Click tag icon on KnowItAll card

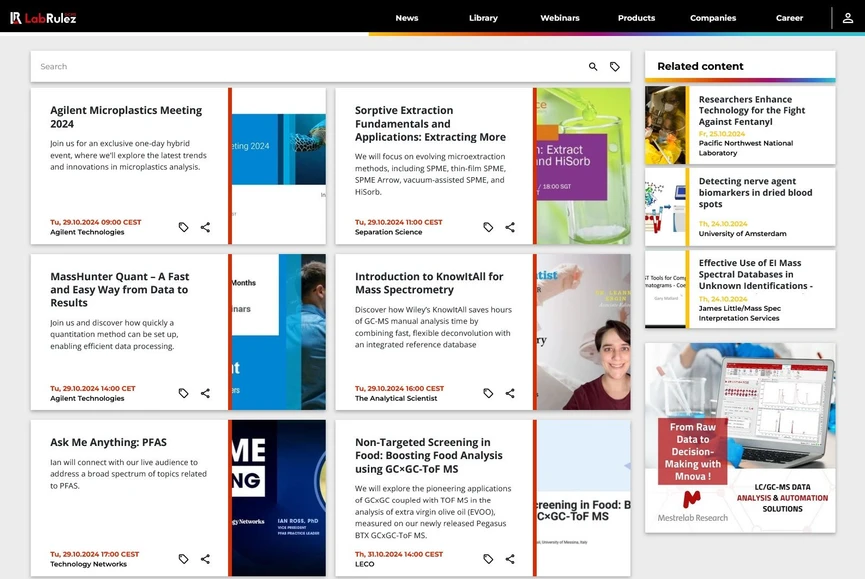pos(488,393)
